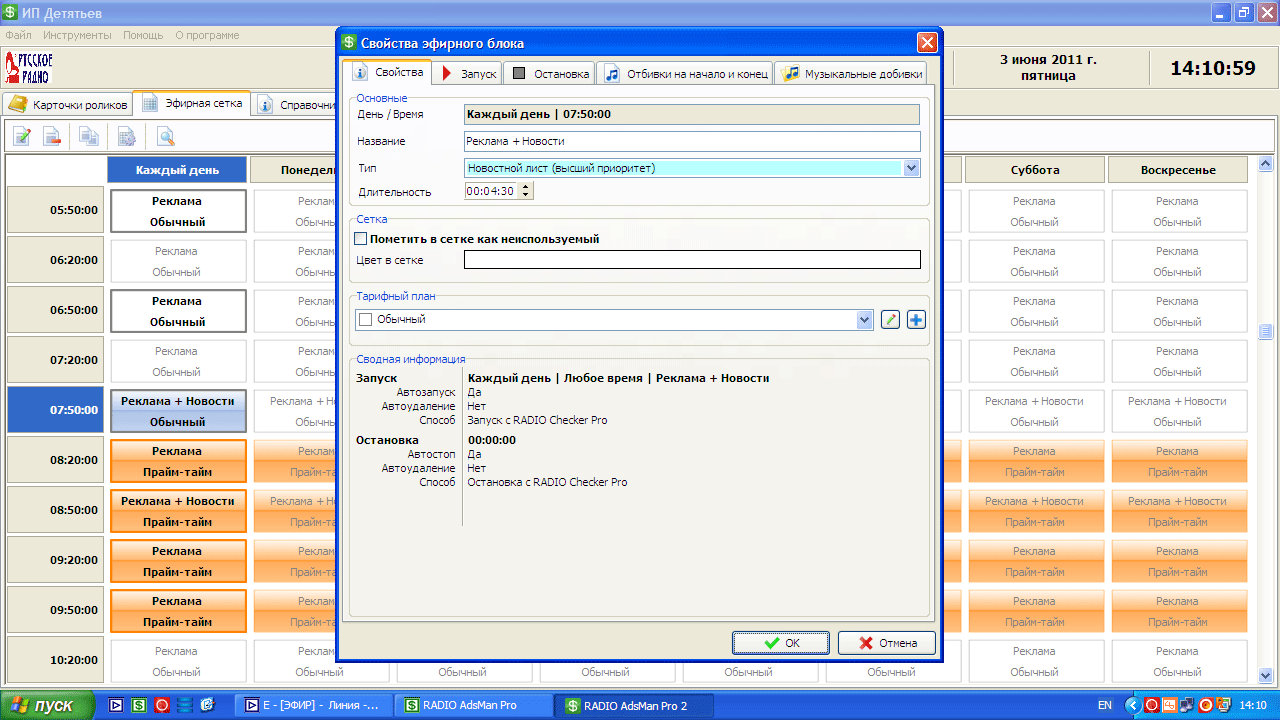Viewport: 1280px width, 720px height.
Task: Decrease Длительность with the down spinner arrow
Action: tap(527, 195)
